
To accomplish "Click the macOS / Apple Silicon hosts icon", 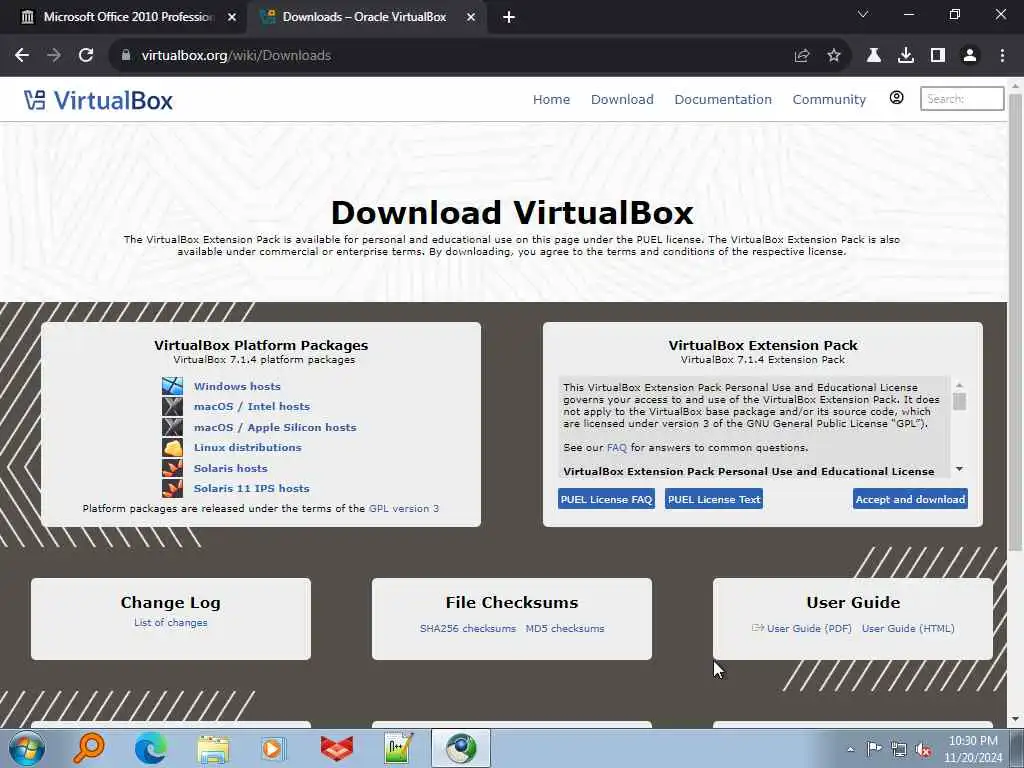I will (172, 427).
